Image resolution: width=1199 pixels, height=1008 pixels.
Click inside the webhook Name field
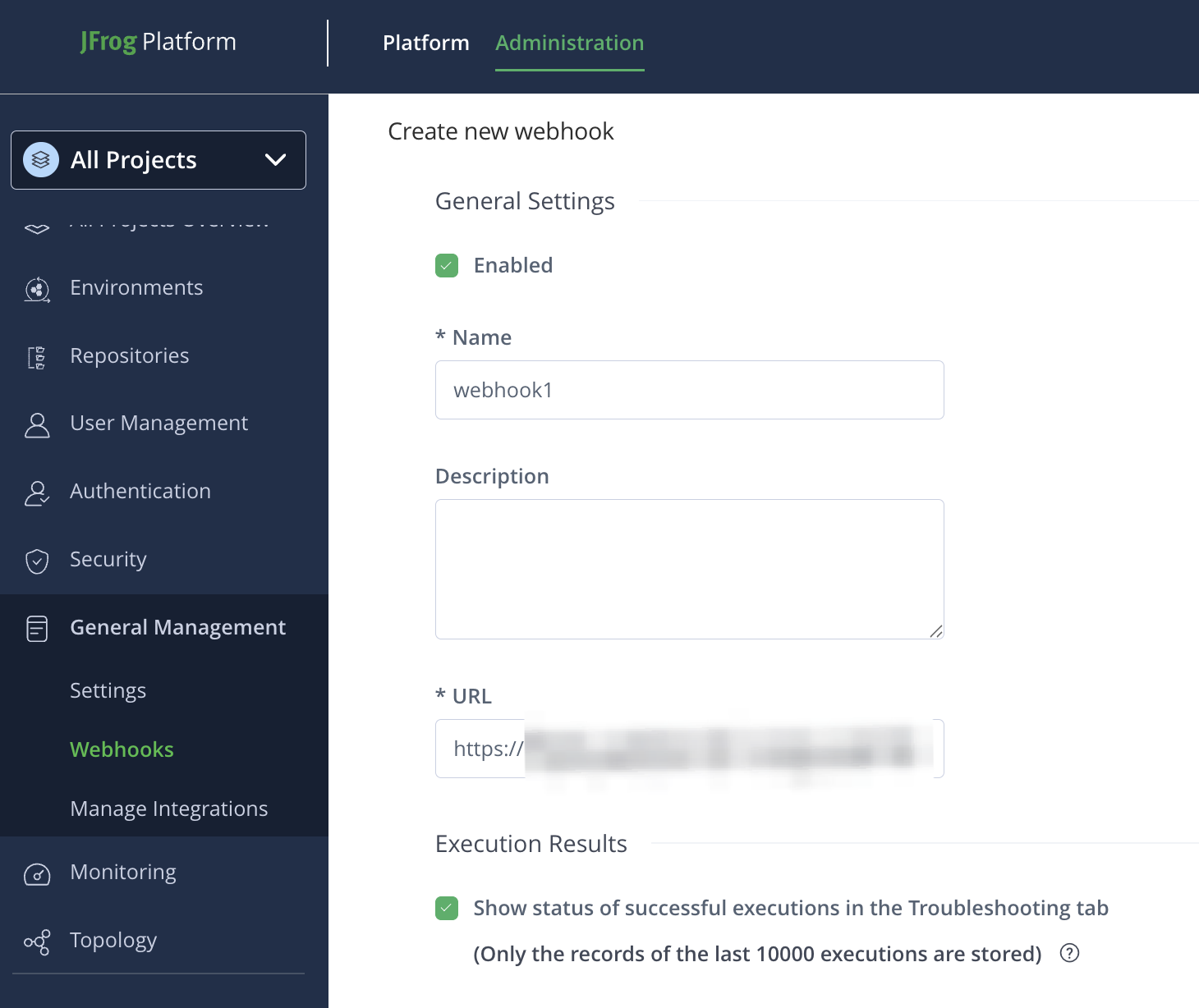tap(689, 390)
